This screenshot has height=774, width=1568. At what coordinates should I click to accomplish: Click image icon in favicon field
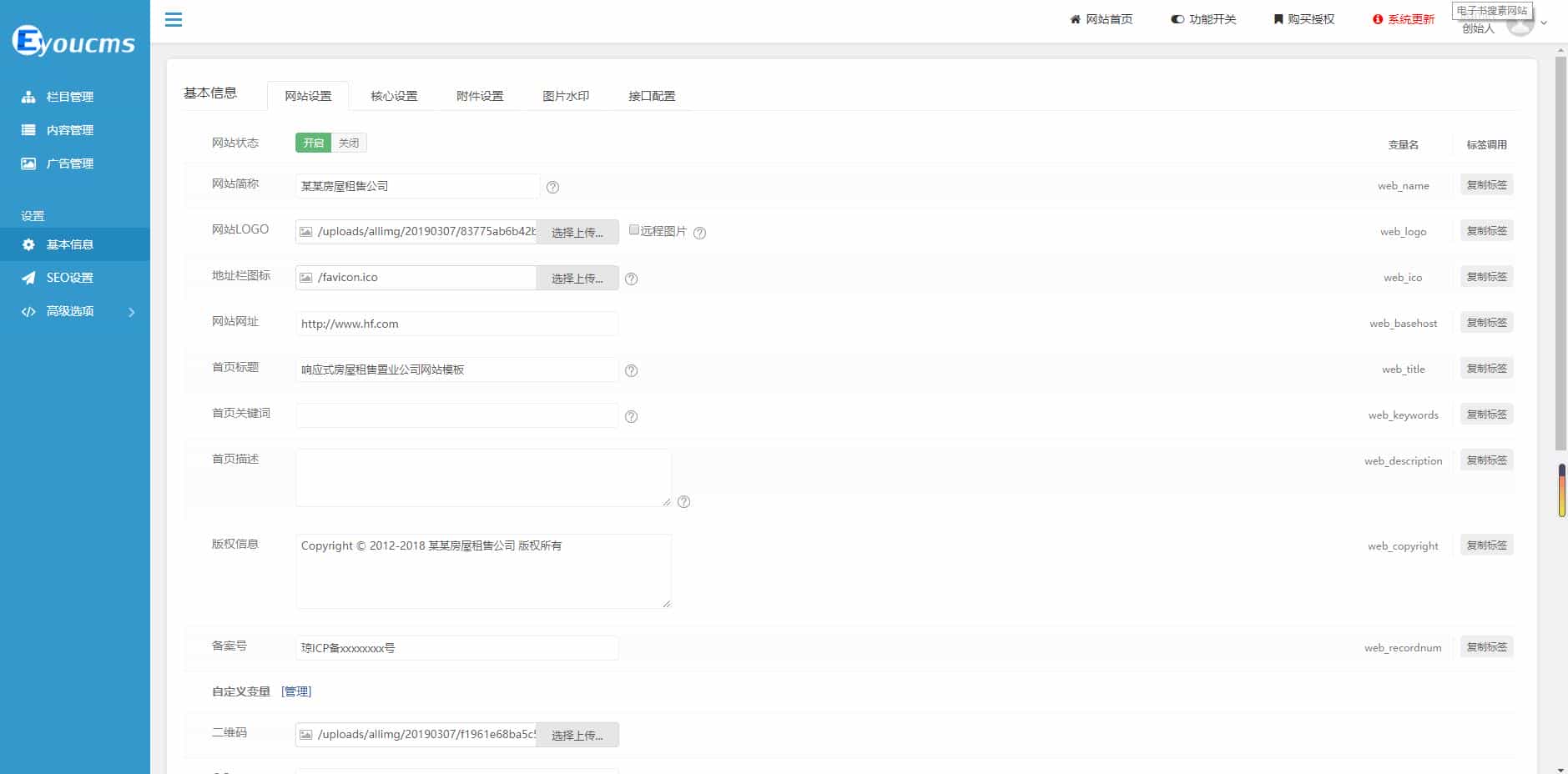point(306,278)
